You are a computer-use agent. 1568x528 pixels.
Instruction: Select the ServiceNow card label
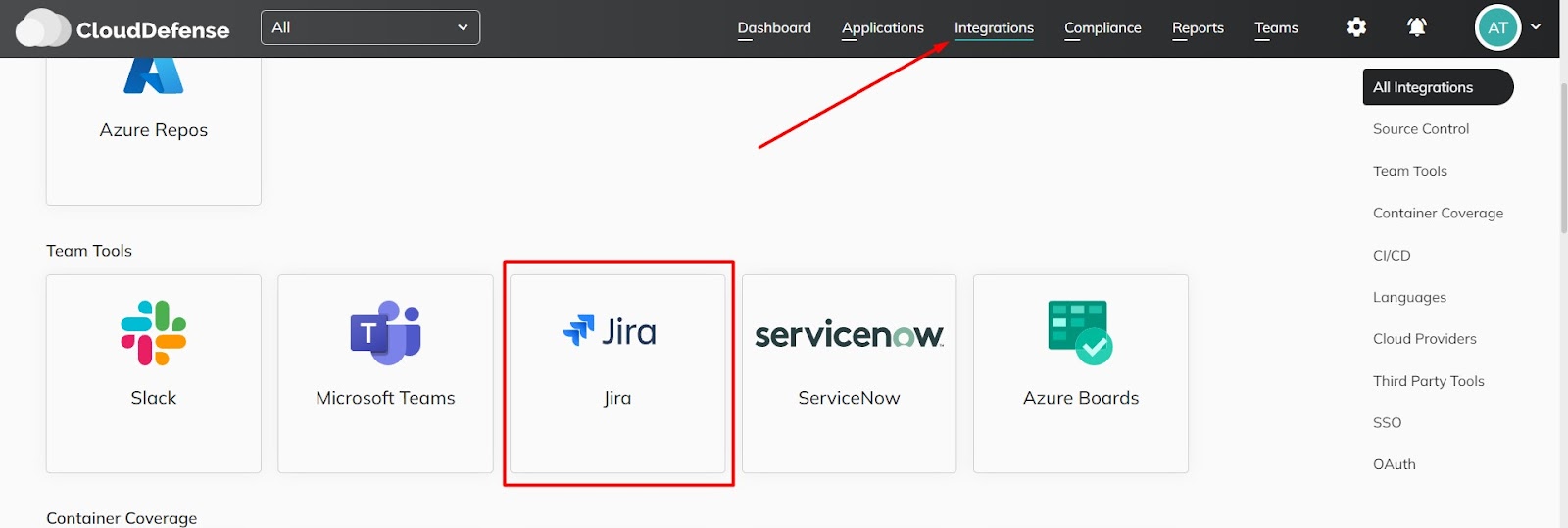click(x=849, y=398)
